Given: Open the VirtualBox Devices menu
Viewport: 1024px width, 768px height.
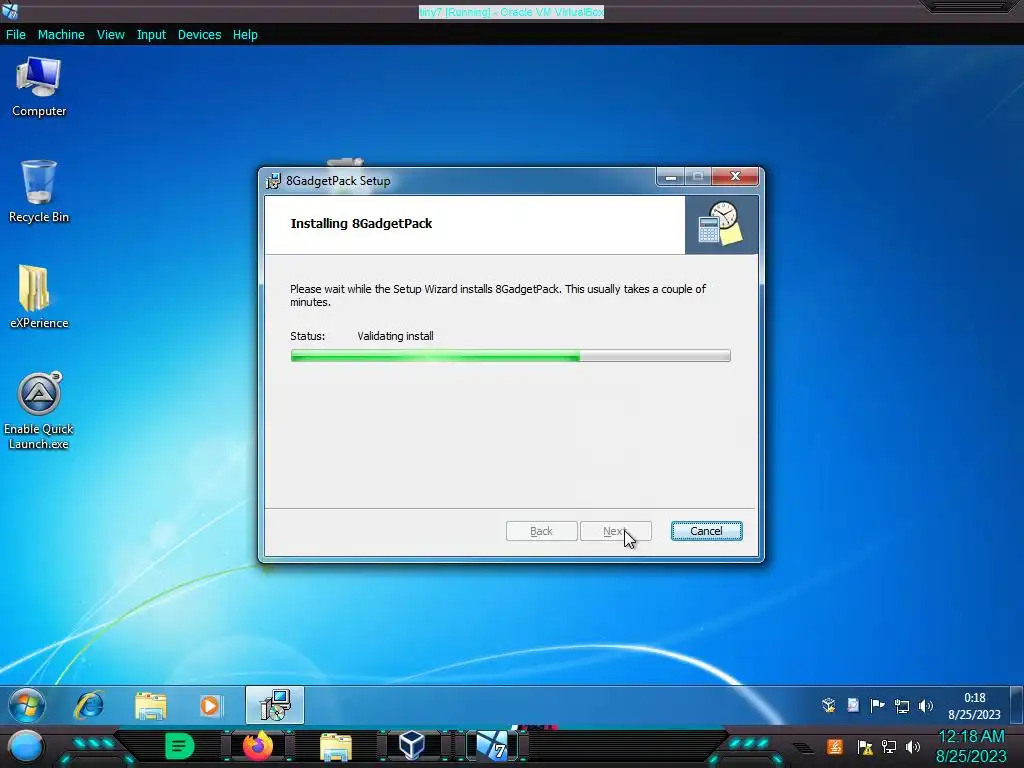Looking at the screenshot, I should (199, 35).
